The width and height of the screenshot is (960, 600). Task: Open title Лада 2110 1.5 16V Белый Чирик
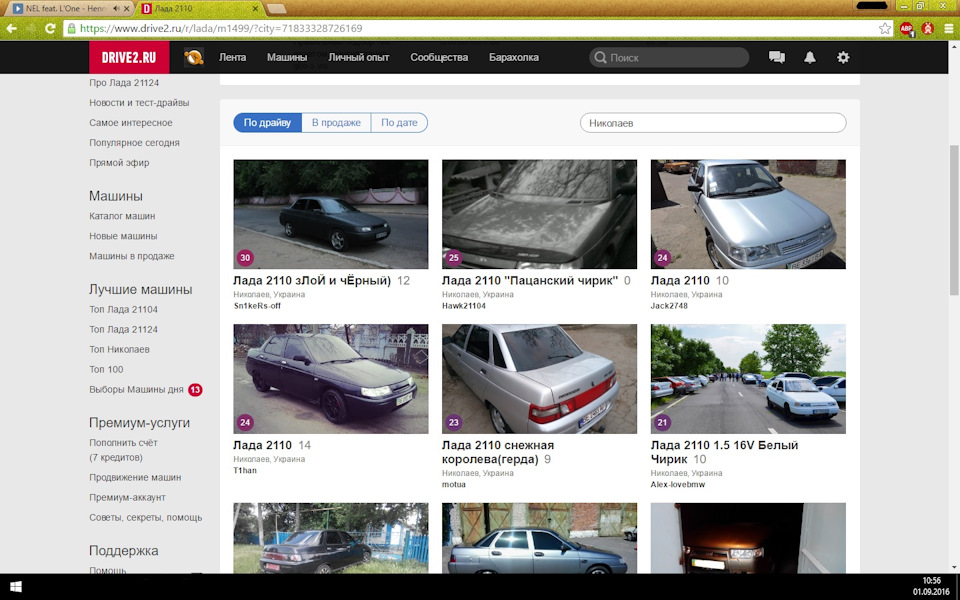click(724, 452)
